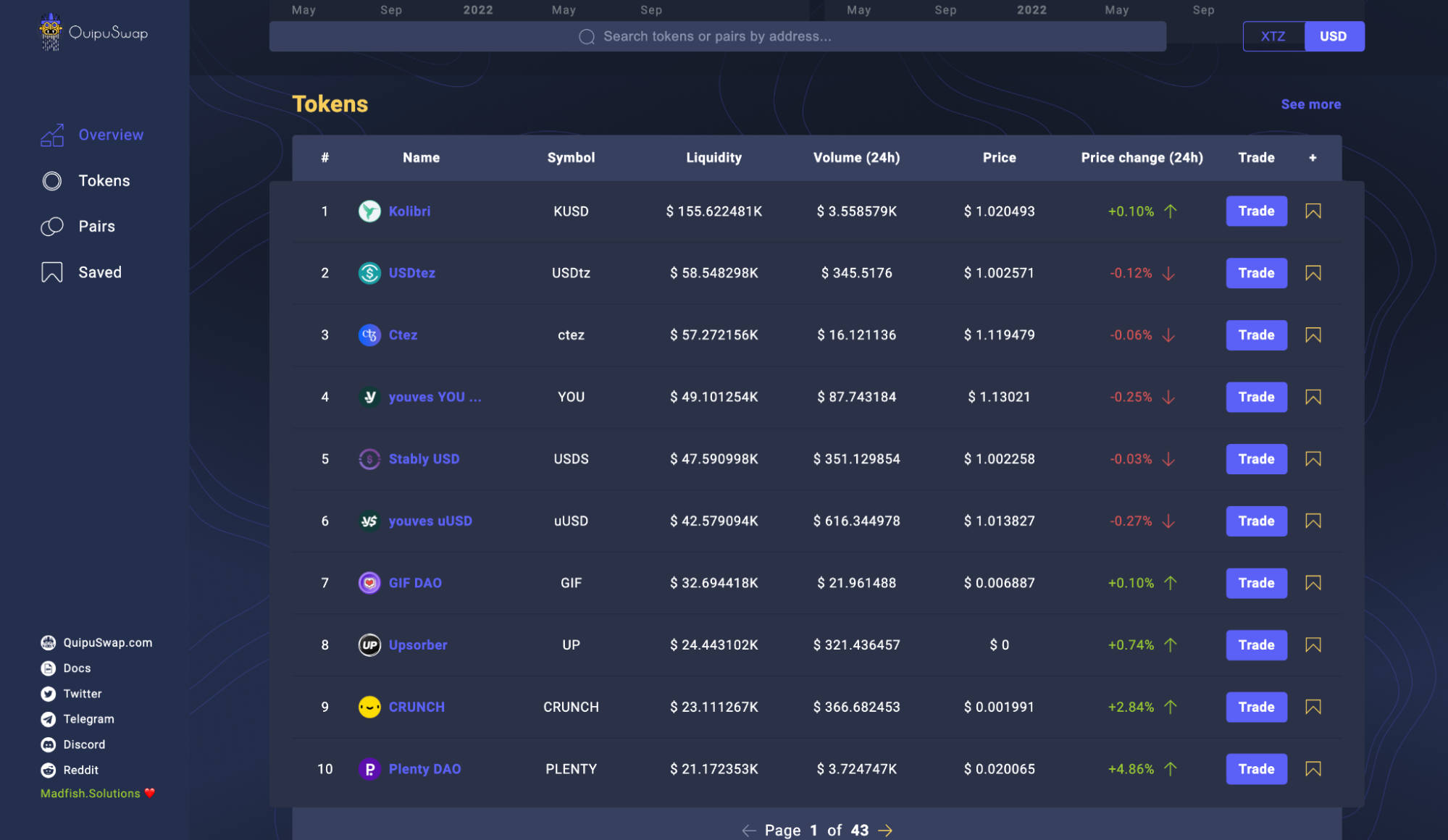Click the Kolibri token icon

click(369, 211)
